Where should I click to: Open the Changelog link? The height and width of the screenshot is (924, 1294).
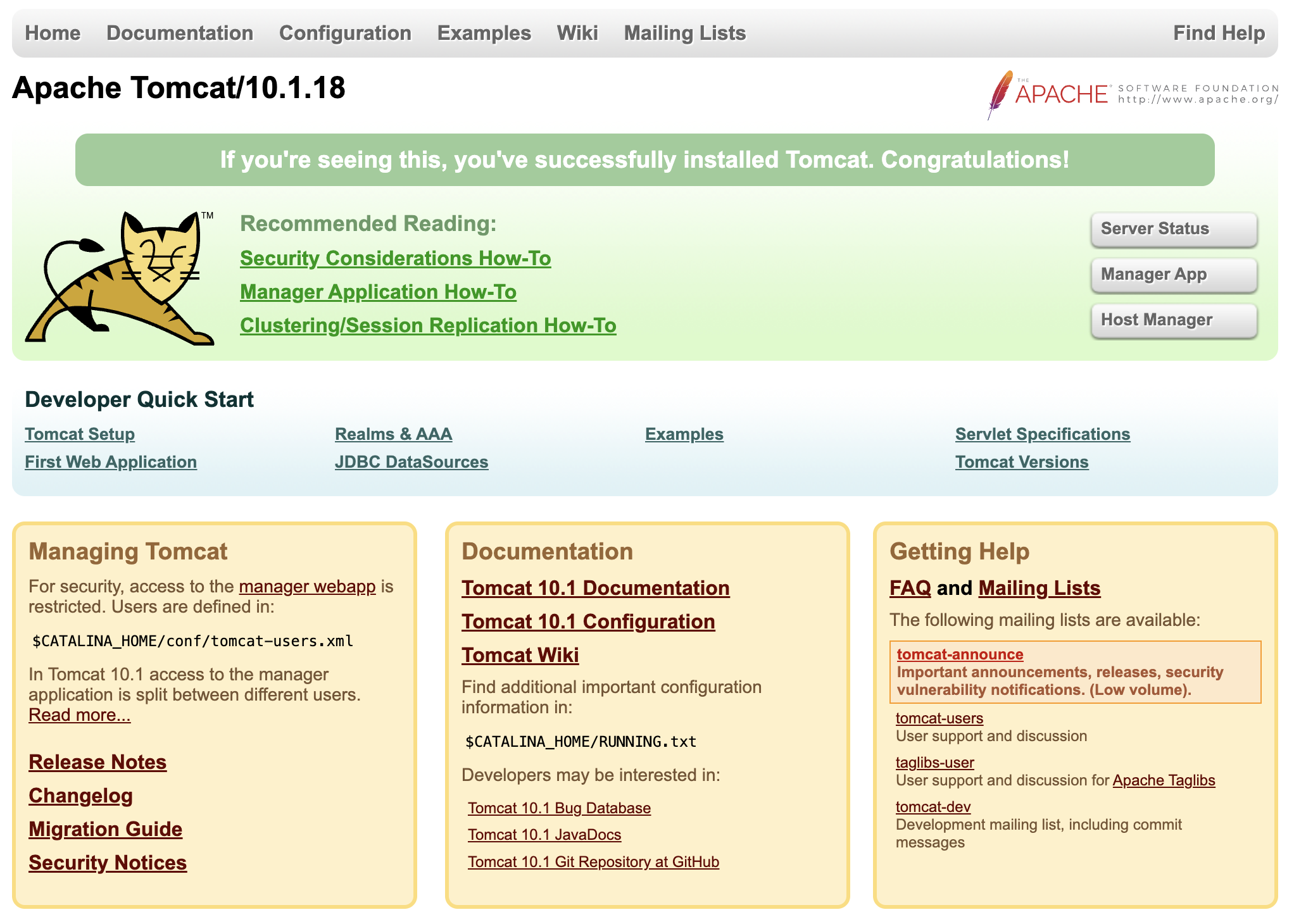coord(80,796)
